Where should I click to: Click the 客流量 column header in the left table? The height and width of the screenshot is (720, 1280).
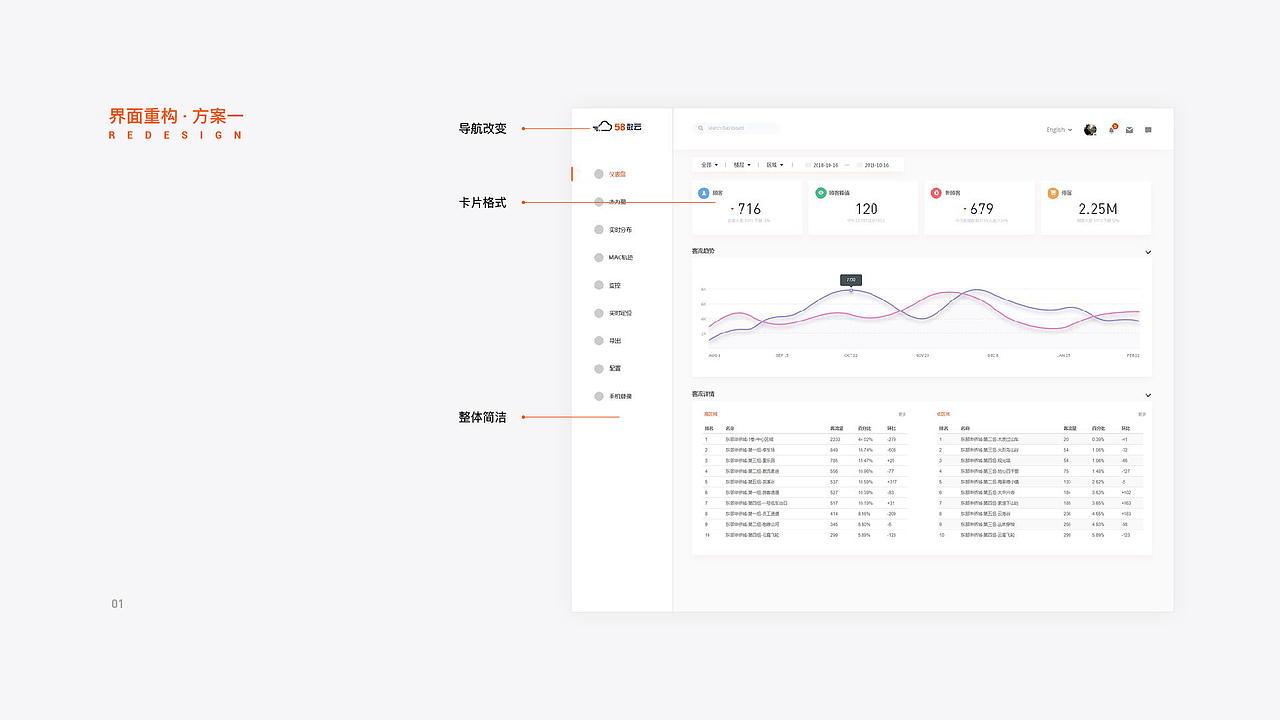coord(835,428)
